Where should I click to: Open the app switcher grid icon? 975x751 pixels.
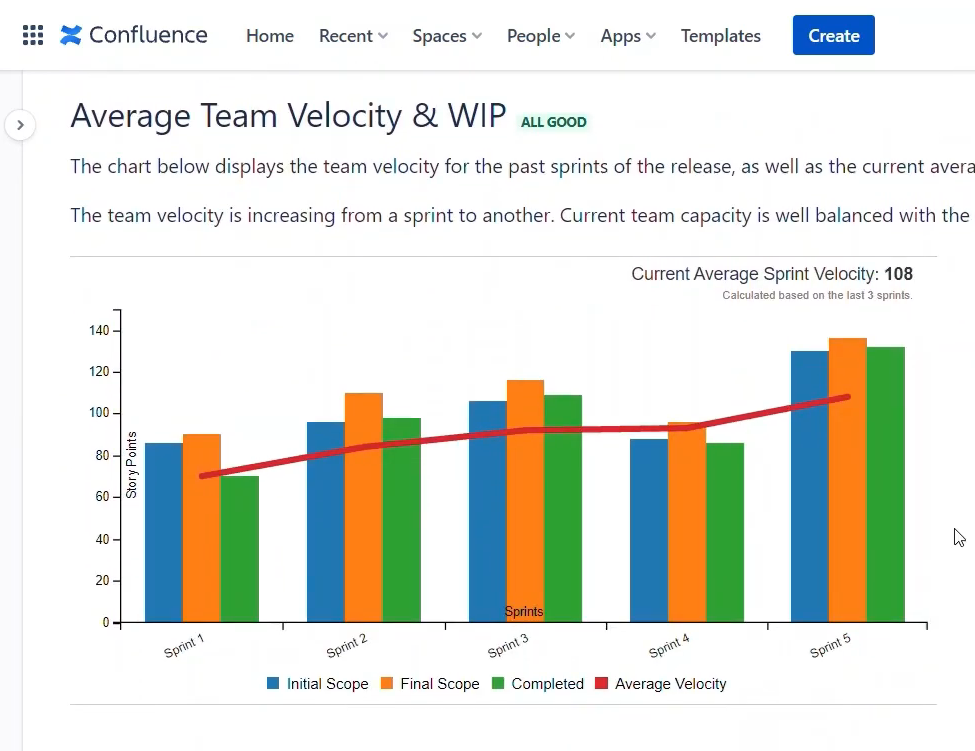[33, 35]
